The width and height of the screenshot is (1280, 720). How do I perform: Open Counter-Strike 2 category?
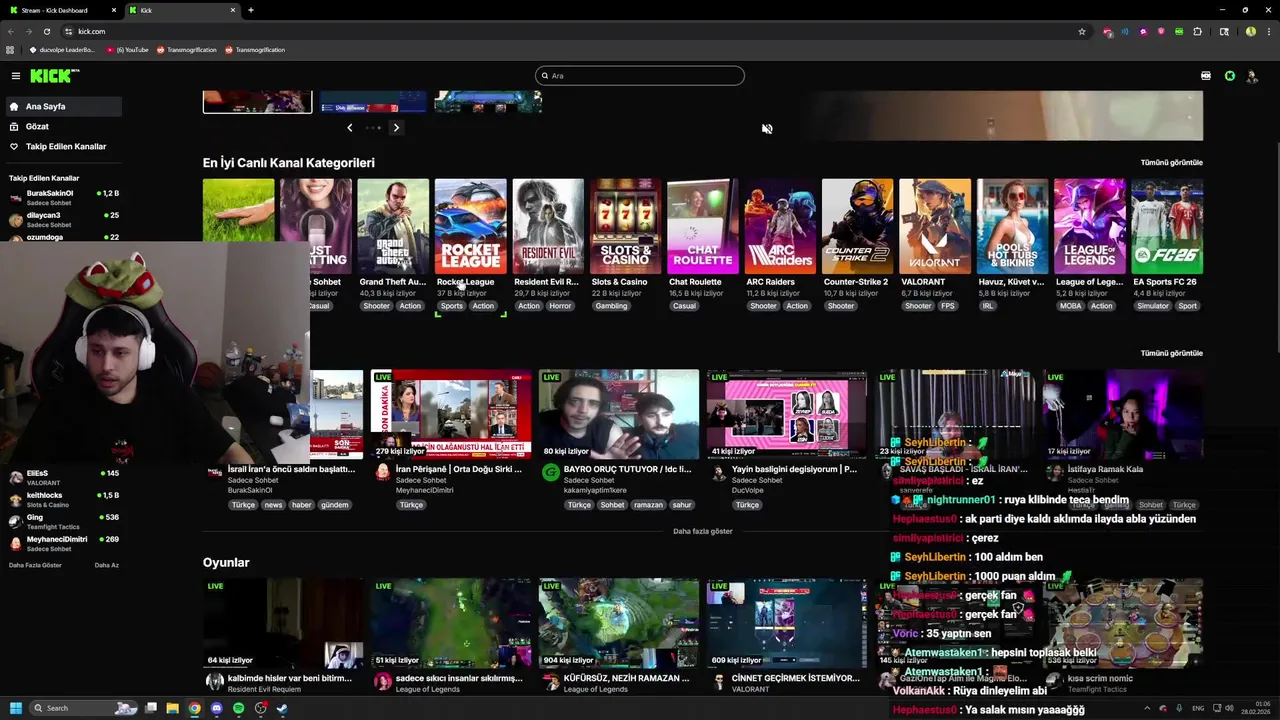coord(857,226)
